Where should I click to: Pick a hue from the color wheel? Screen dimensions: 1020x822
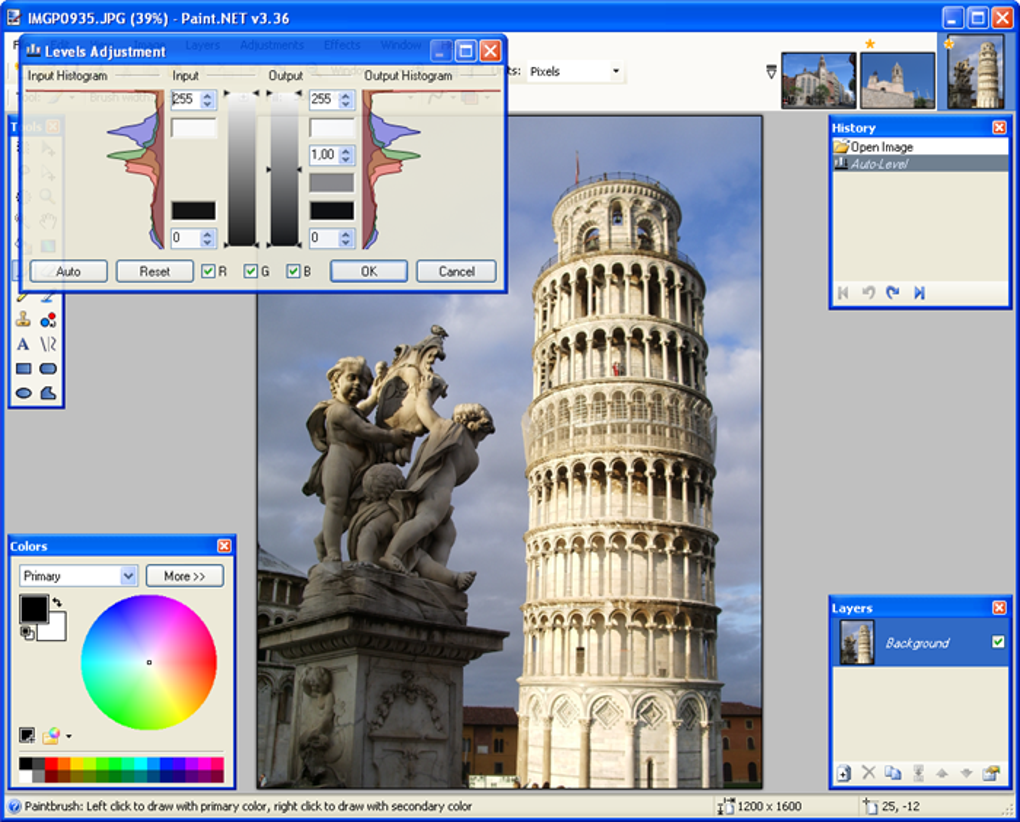point(148,662)
